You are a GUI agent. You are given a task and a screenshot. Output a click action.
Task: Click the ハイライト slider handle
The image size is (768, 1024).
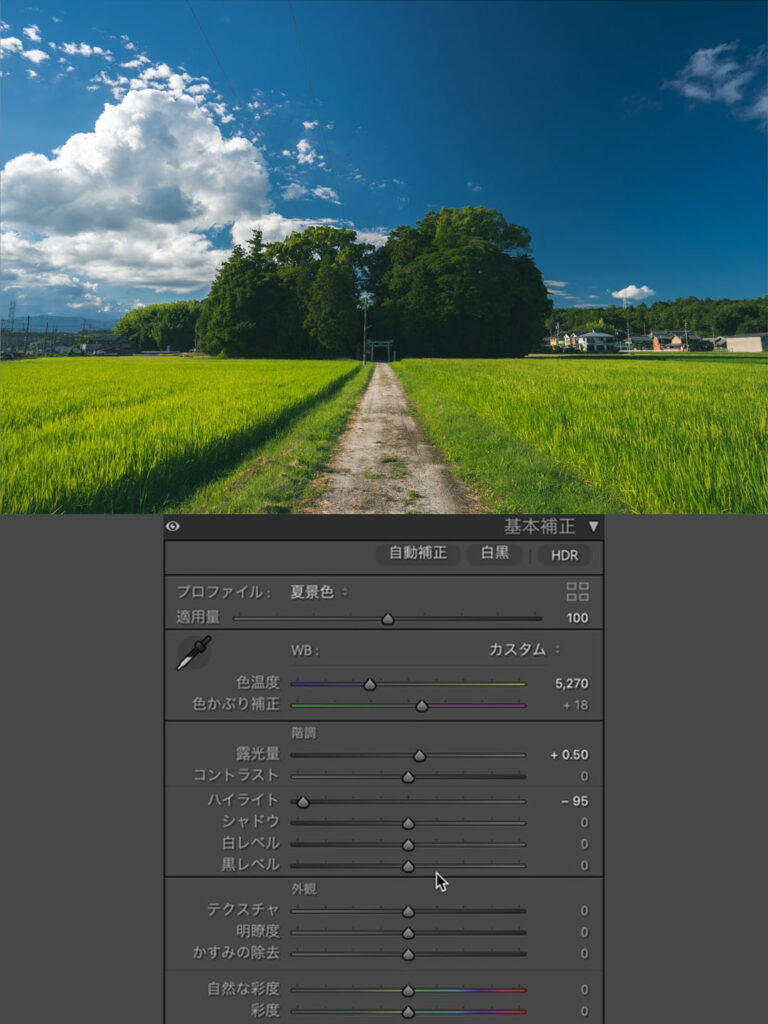pyautogui.click(x=303, y=802)
